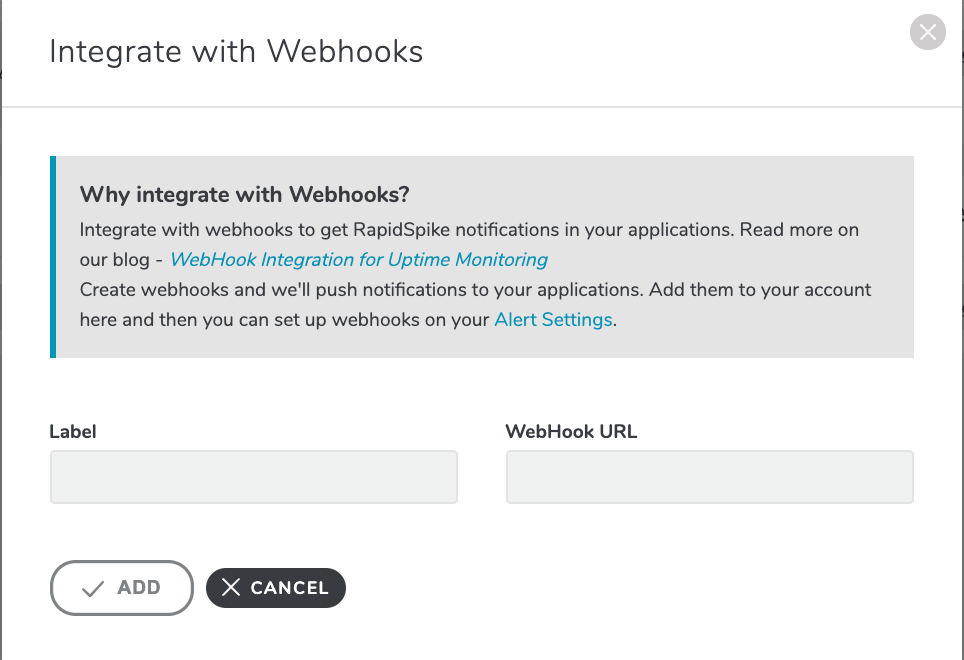
Task: Click "Read more on" text in info box
Action: coord(799,230)
